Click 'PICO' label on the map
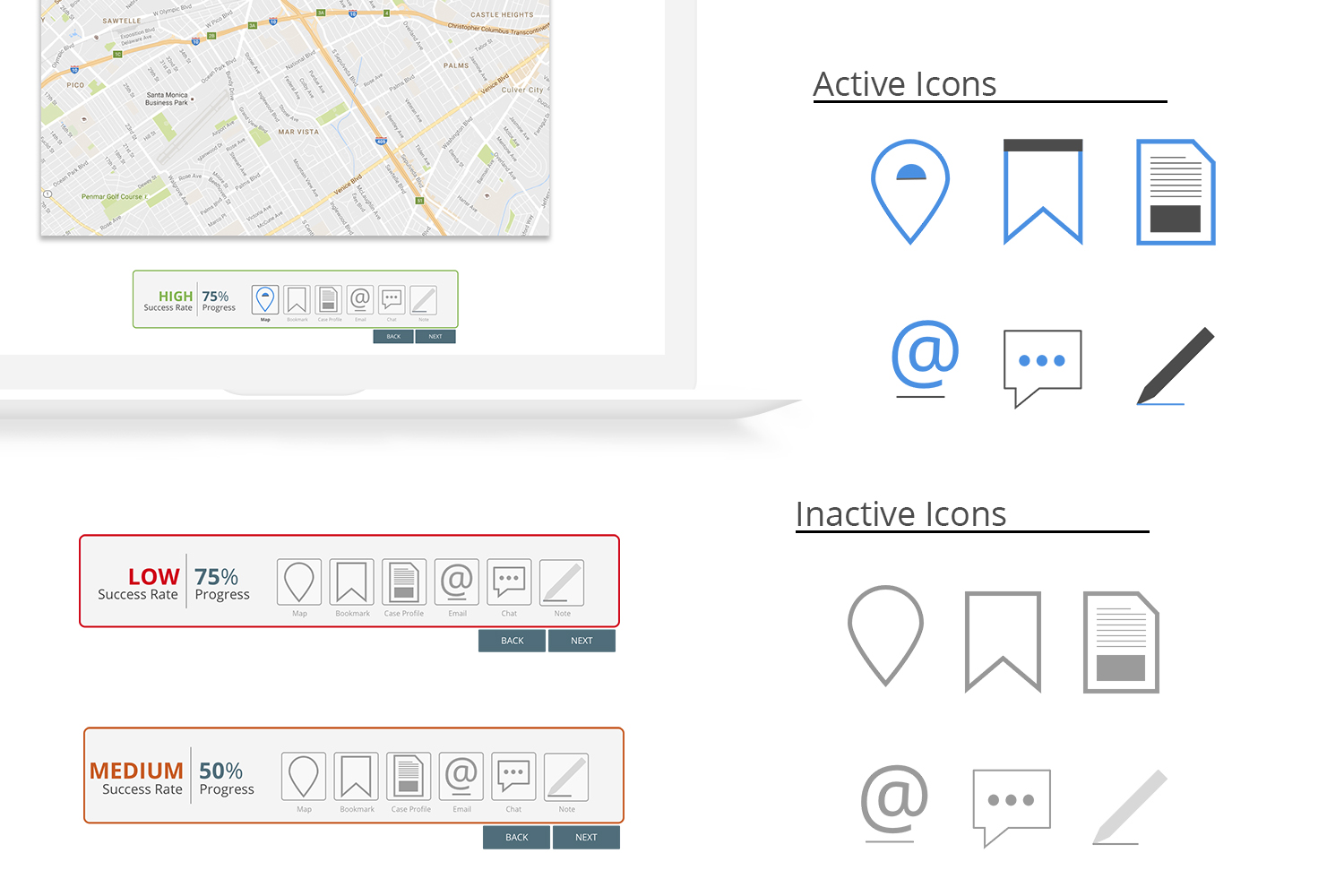Viewport: 1344px width, 896px height. [75, 85]
